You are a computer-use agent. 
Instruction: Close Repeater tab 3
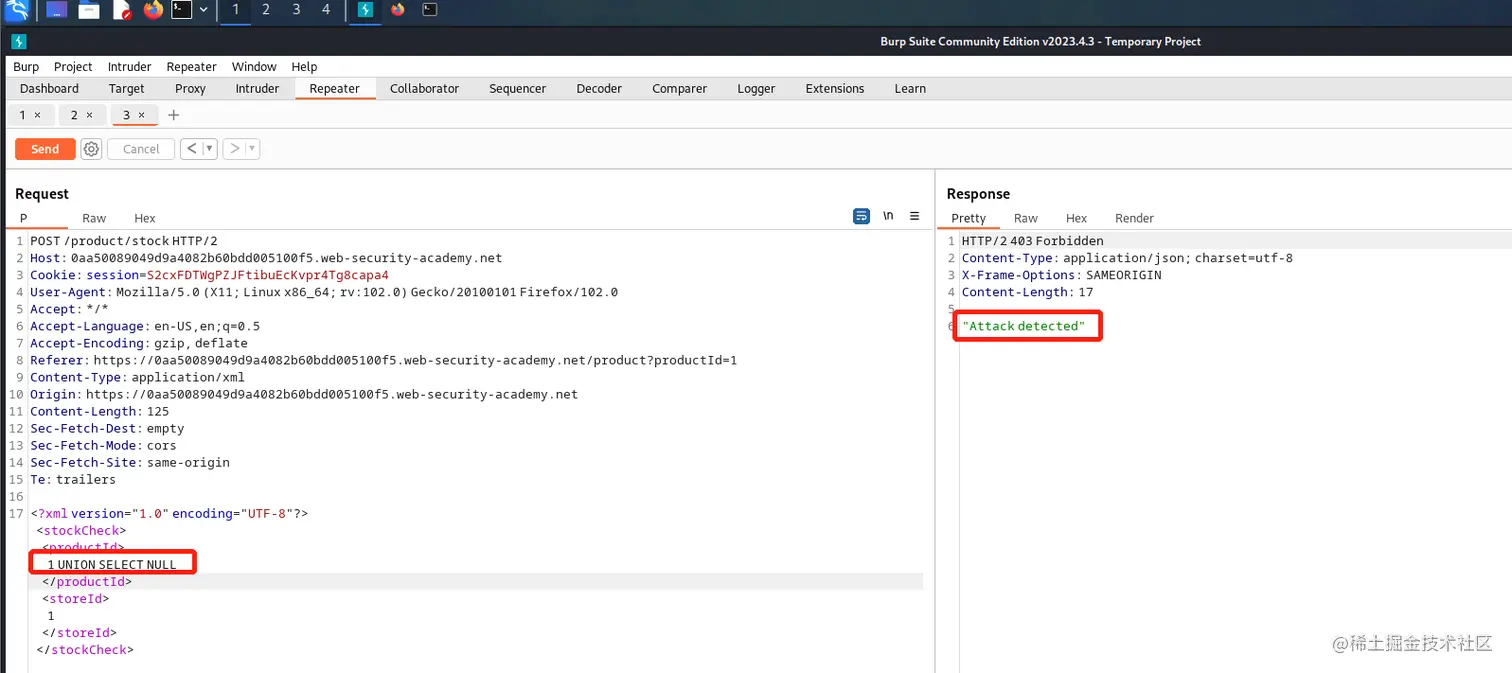(141, 115)
